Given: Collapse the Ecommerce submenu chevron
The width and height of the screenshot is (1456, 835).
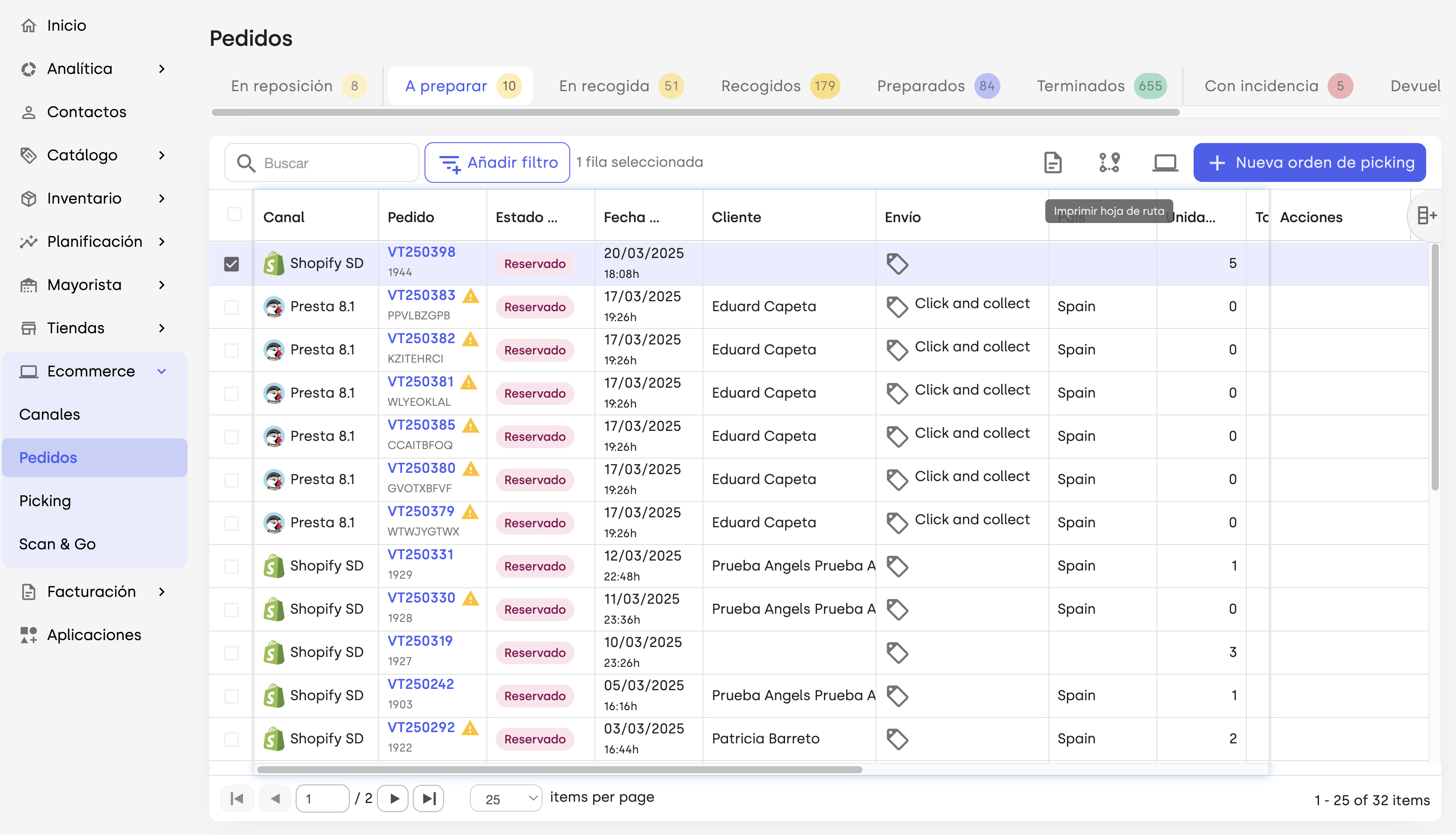Looking at the screenshot, I should pos(162,371).
